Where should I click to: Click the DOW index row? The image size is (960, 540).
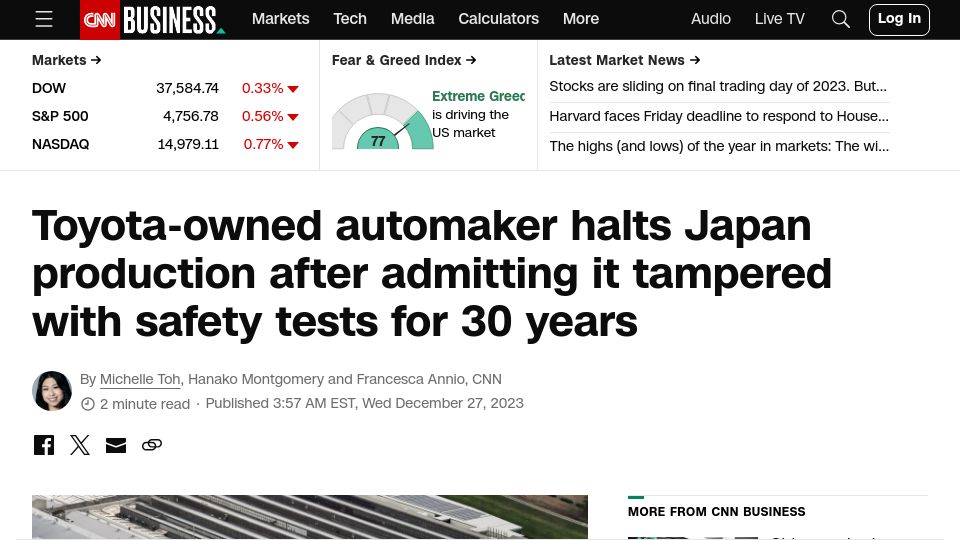pyautogui.click(x=165, y=88)
